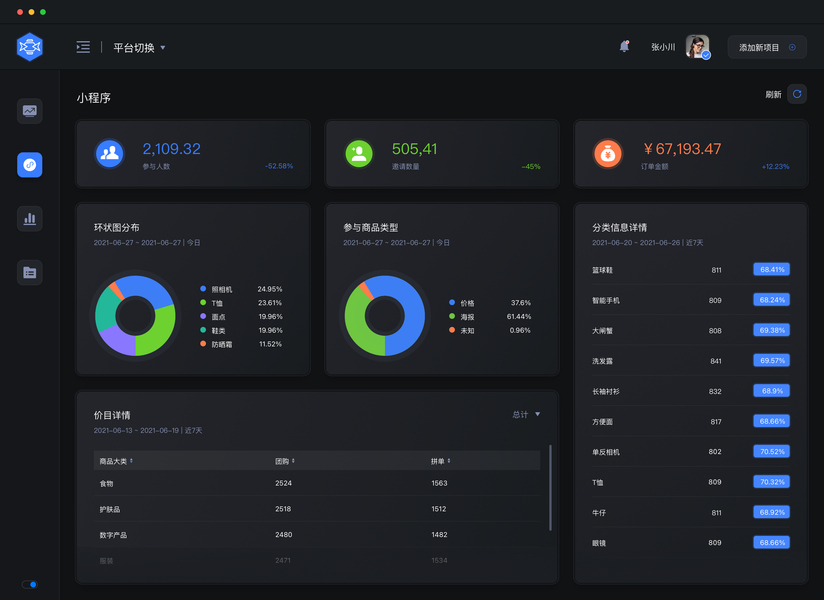Toggle the 面点 legend dot
Screen dimensions: 824x600
coord(203,316)
